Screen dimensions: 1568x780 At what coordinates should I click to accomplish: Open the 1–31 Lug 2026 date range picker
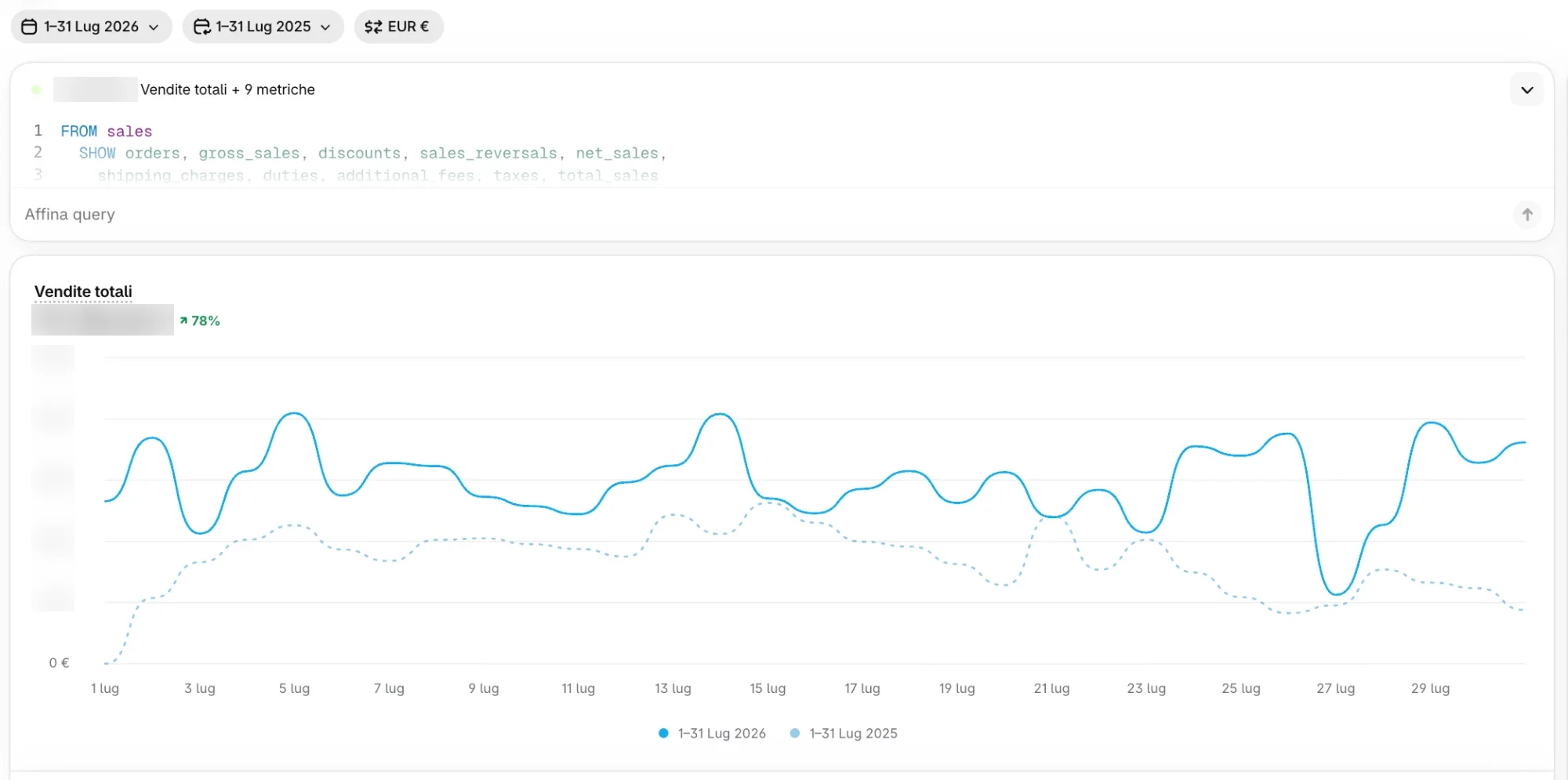(x=91, y=27)
